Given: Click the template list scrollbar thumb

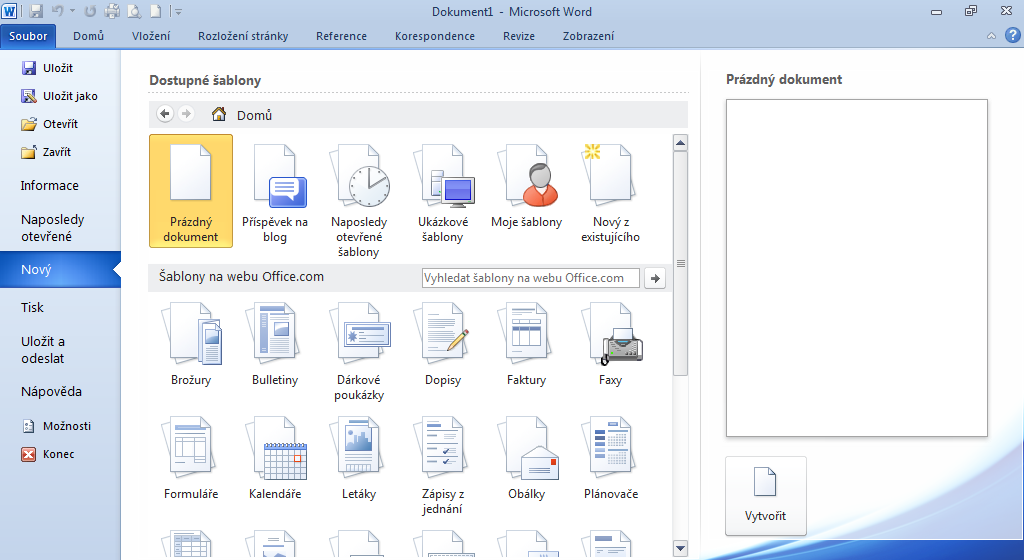Looking at the screenshot, I should click(680, 264).
